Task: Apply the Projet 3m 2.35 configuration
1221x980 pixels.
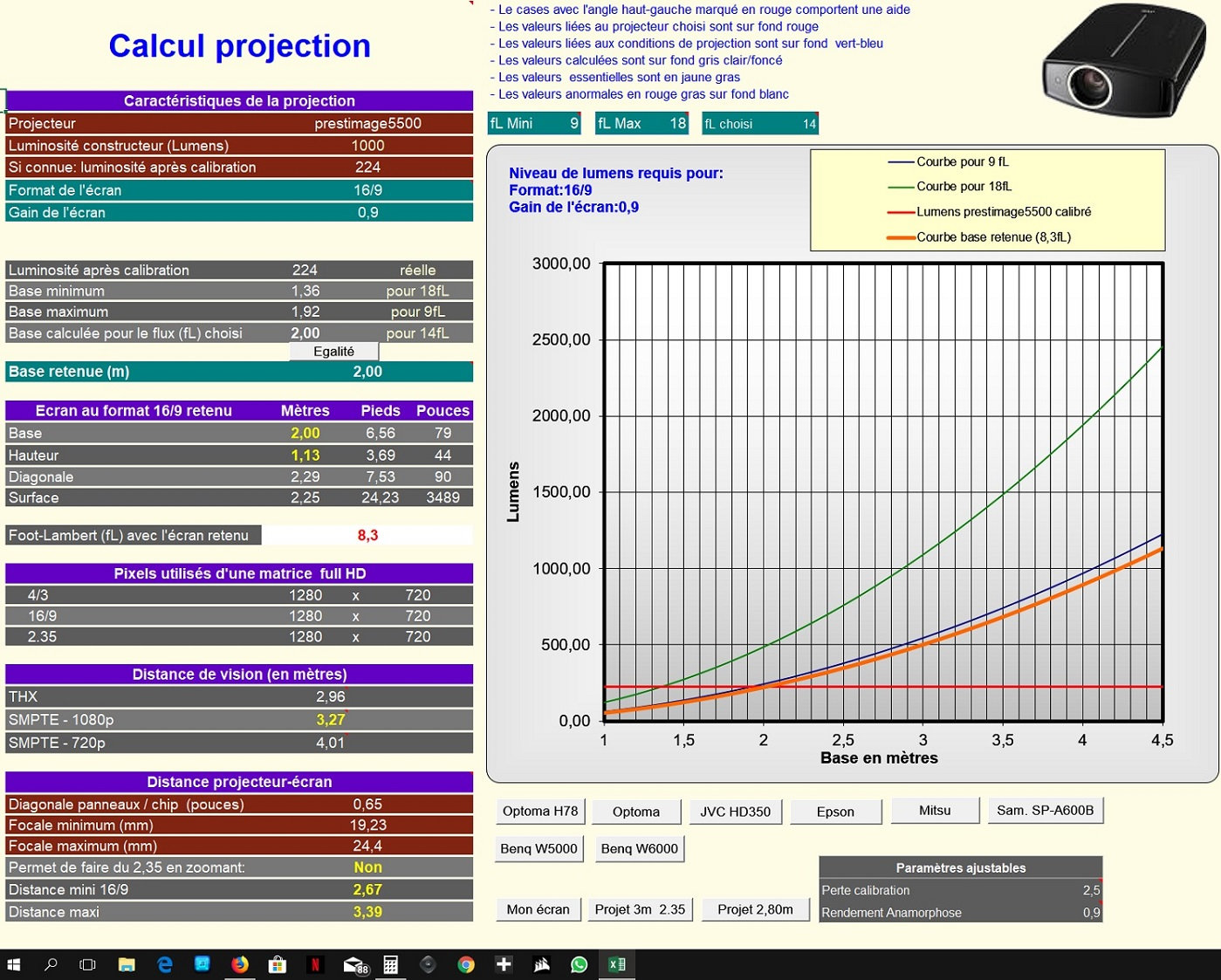Action: [641, 909]
